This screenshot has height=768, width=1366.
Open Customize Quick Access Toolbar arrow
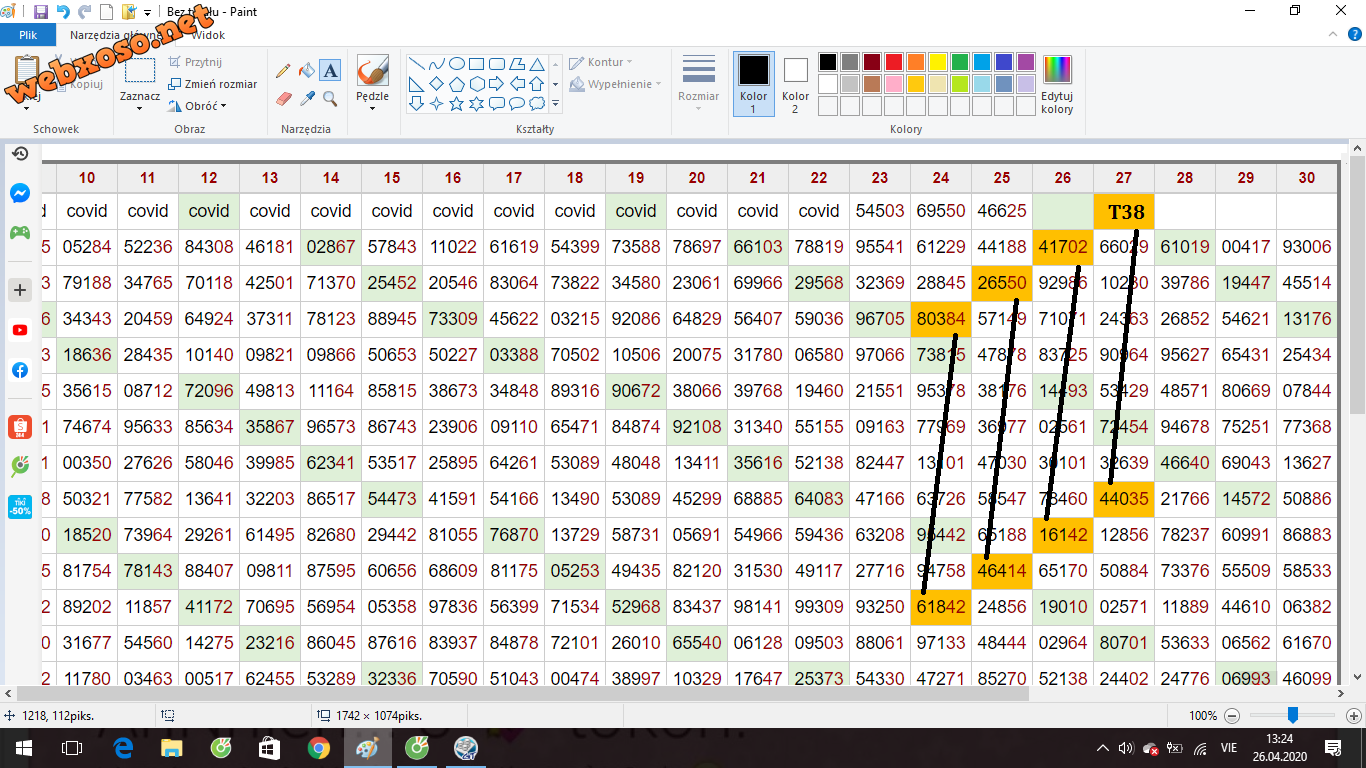tap(148, 13)
